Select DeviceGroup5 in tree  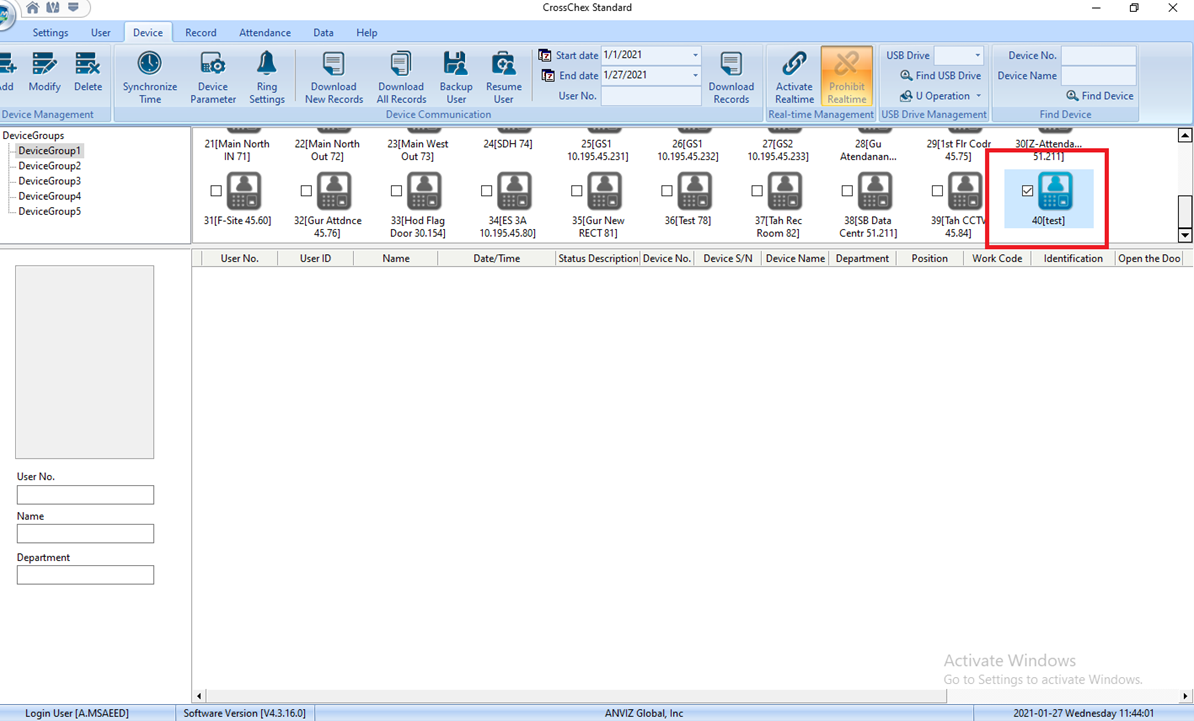[49, 212]
